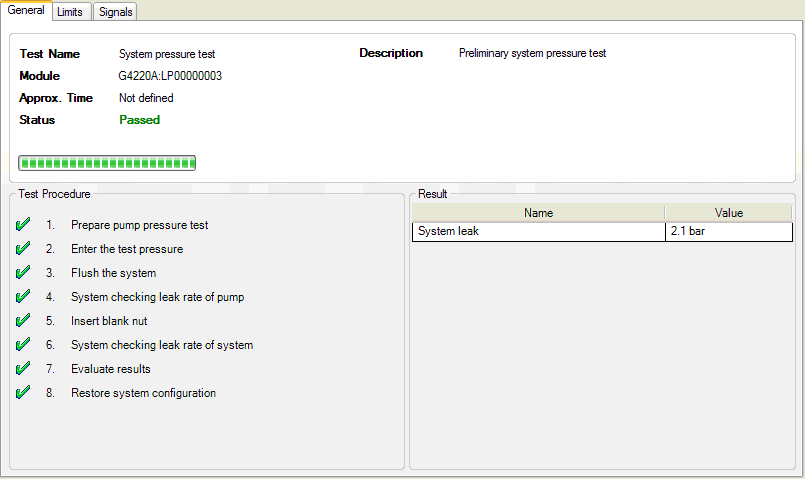Select the System leak row name cell
Viewport: 805px width, 479px height.
click(x=538, y=232)
